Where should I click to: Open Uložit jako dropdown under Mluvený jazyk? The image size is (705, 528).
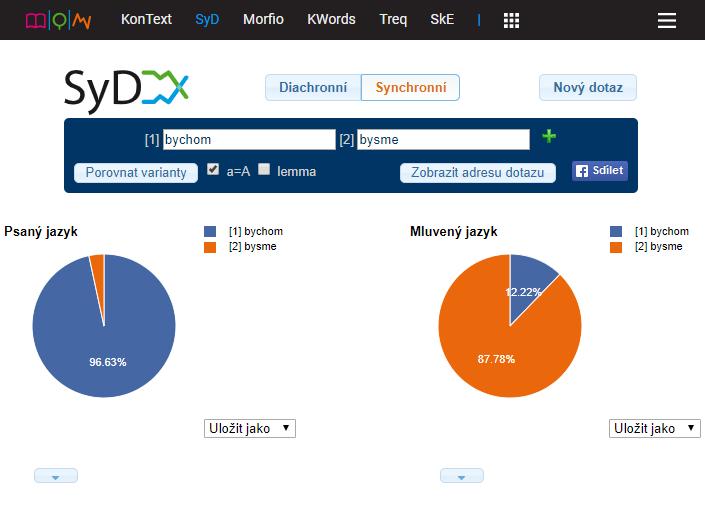655,428
